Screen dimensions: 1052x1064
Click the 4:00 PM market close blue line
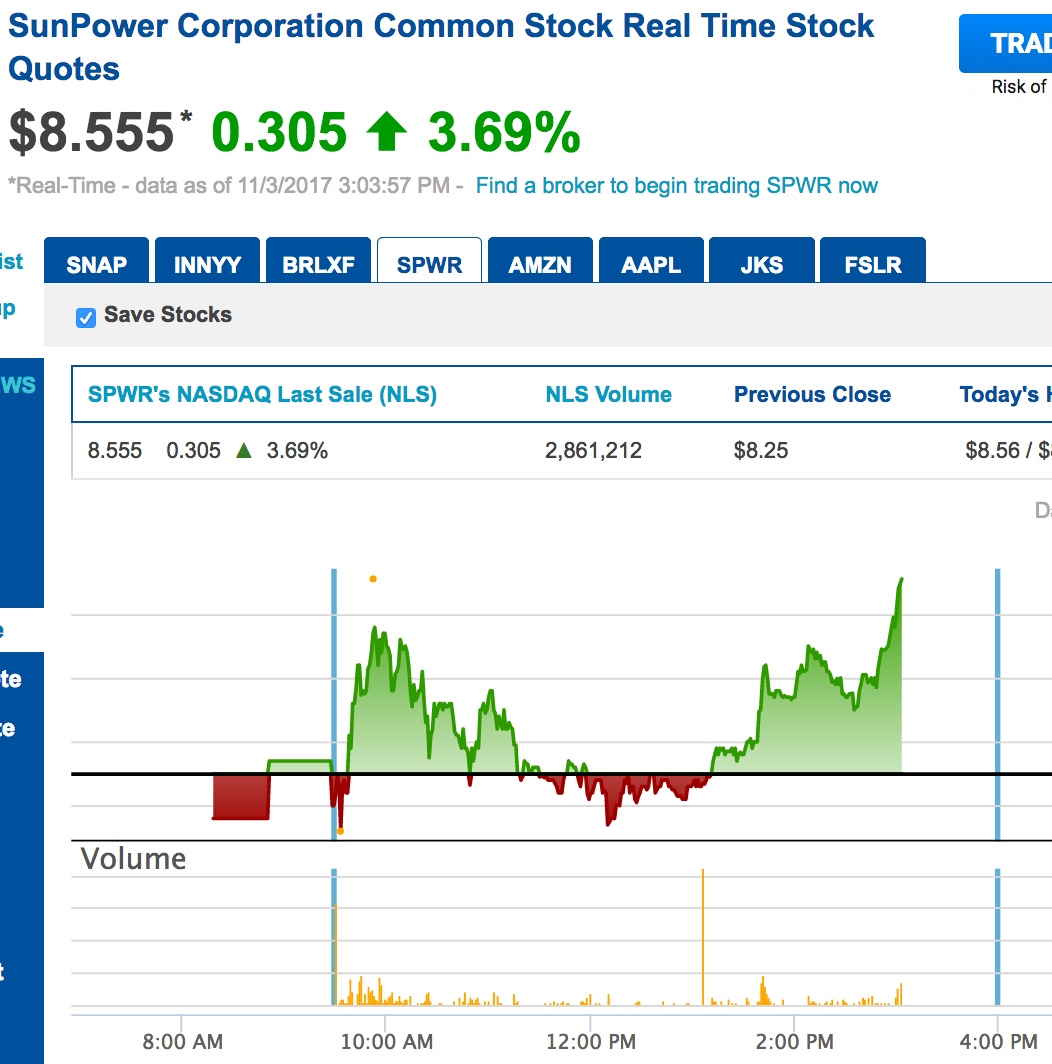998,704
